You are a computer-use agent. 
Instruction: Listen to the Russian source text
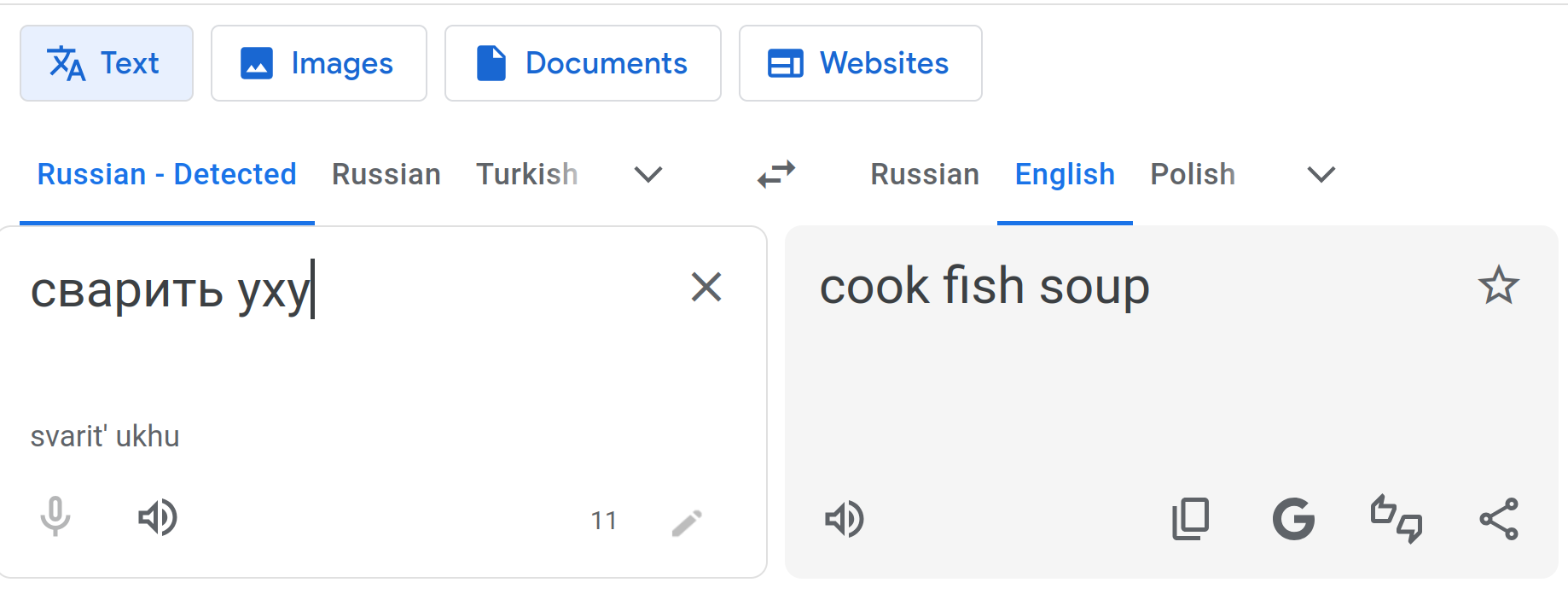pos(158,517)
